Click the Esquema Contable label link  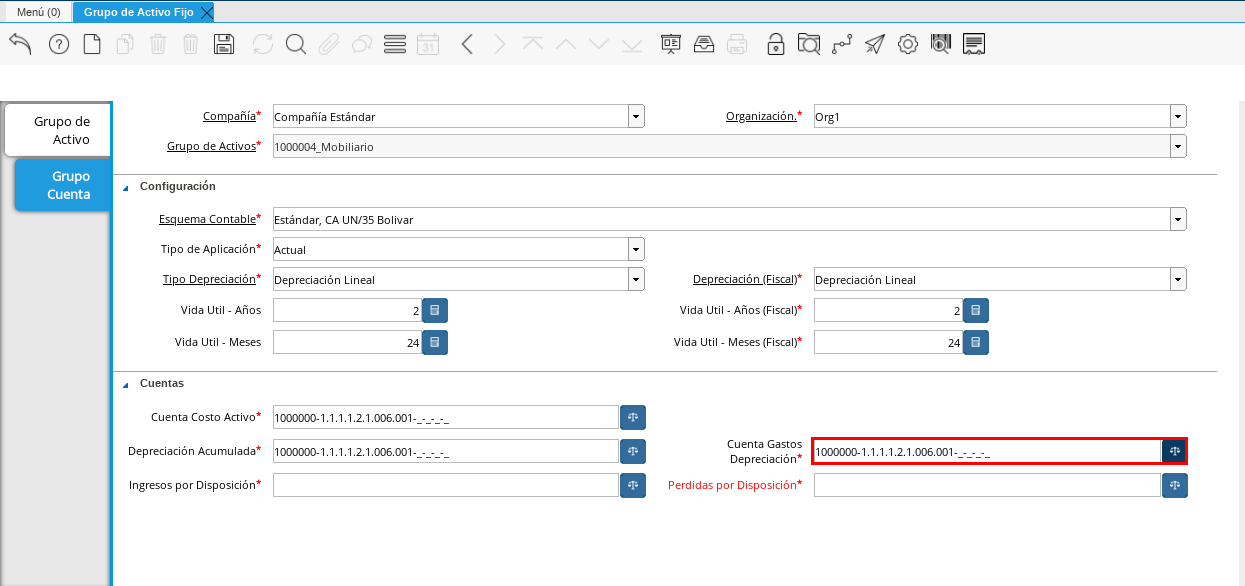[x=207, y=218]
